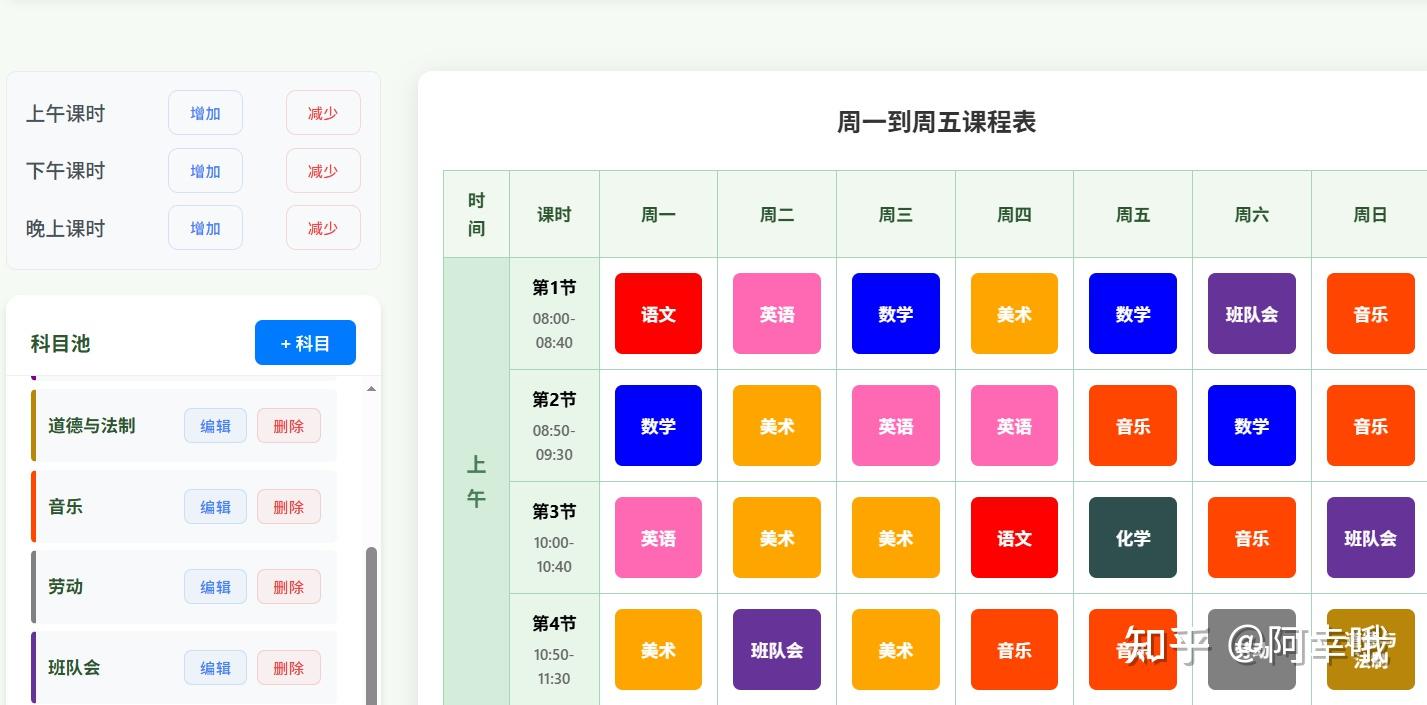The width and height of the screenshot is (1427, 705).
Task: Click the 周二 column header
Action: pos(777,214)
